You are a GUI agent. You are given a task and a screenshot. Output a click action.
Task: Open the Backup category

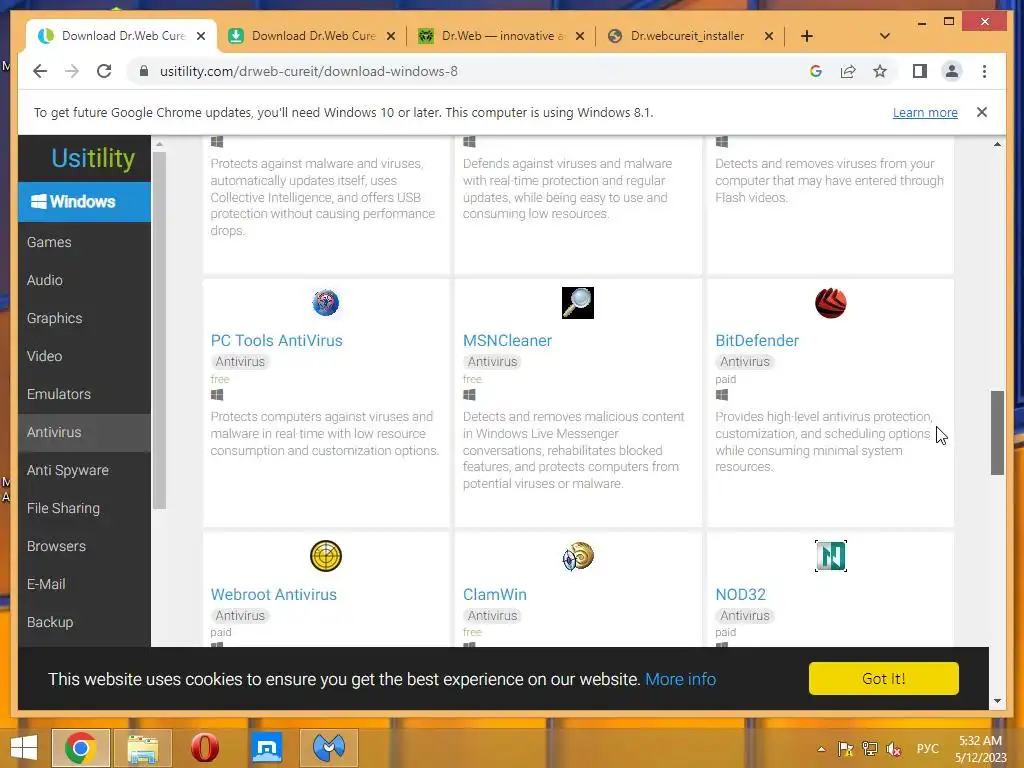click(x=84, y=622)
